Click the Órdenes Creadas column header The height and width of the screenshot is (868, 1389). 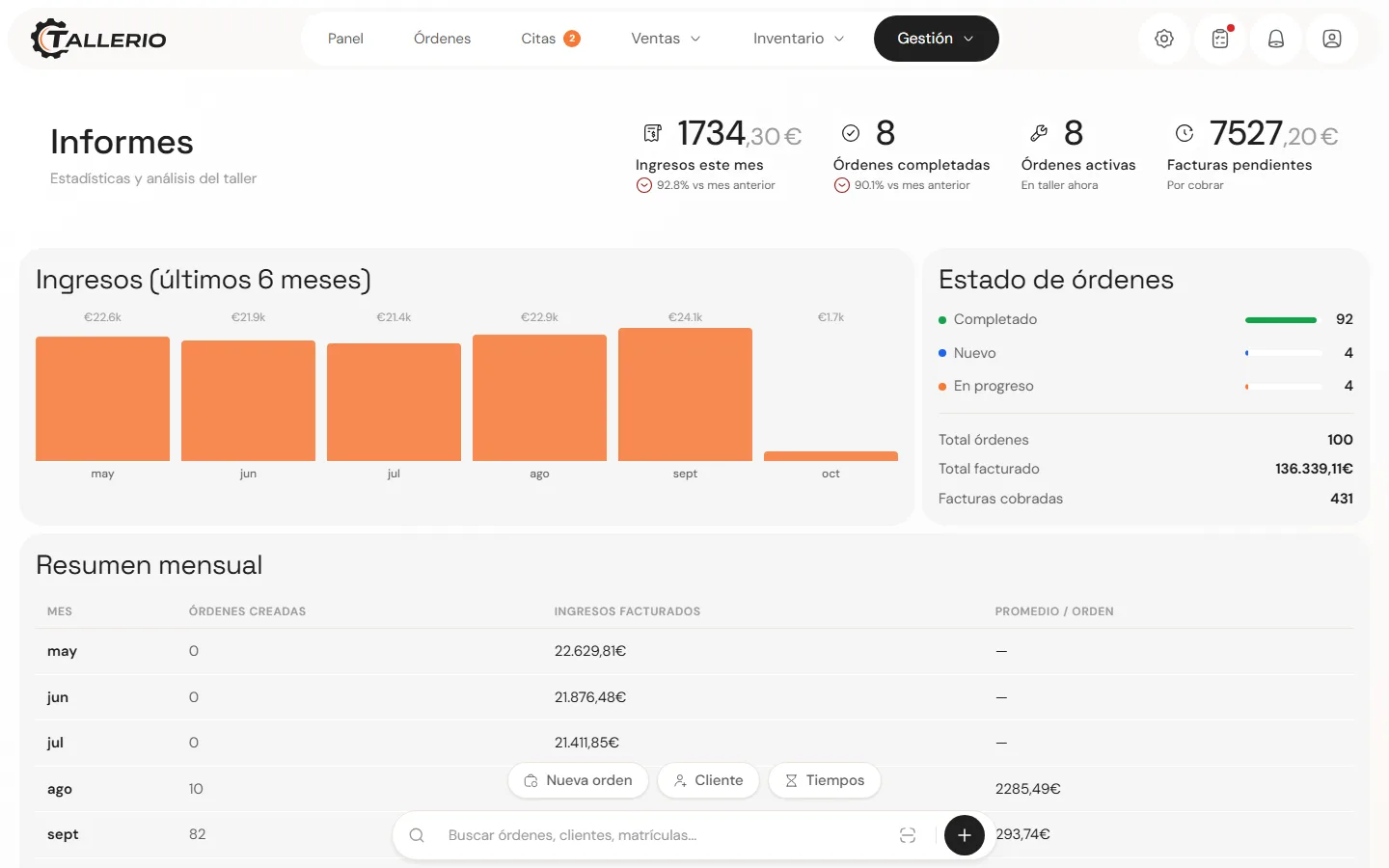pos(247,611)
